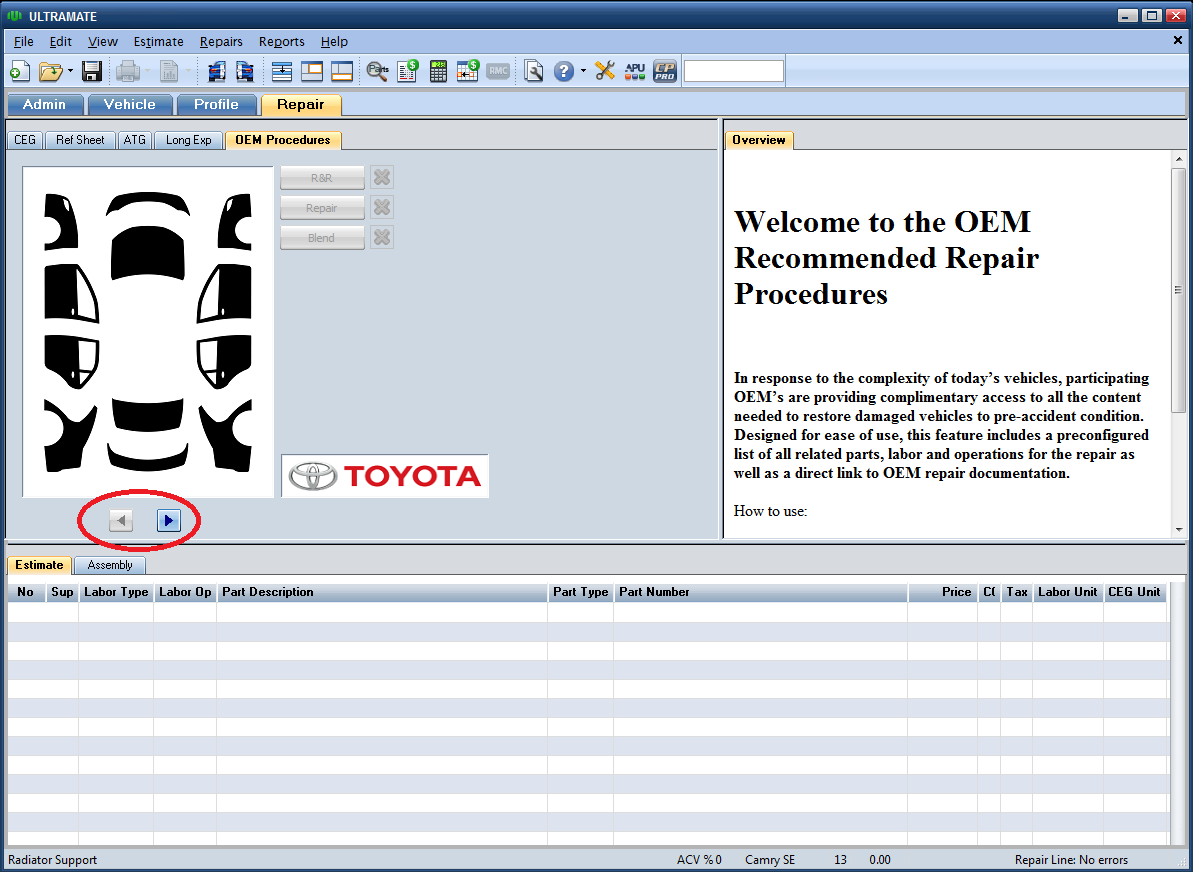Expand the Open folder dropdown arrow
The width and height of the screenshot is (1193, 872).
pyautogui.click(x=71, y=72)
